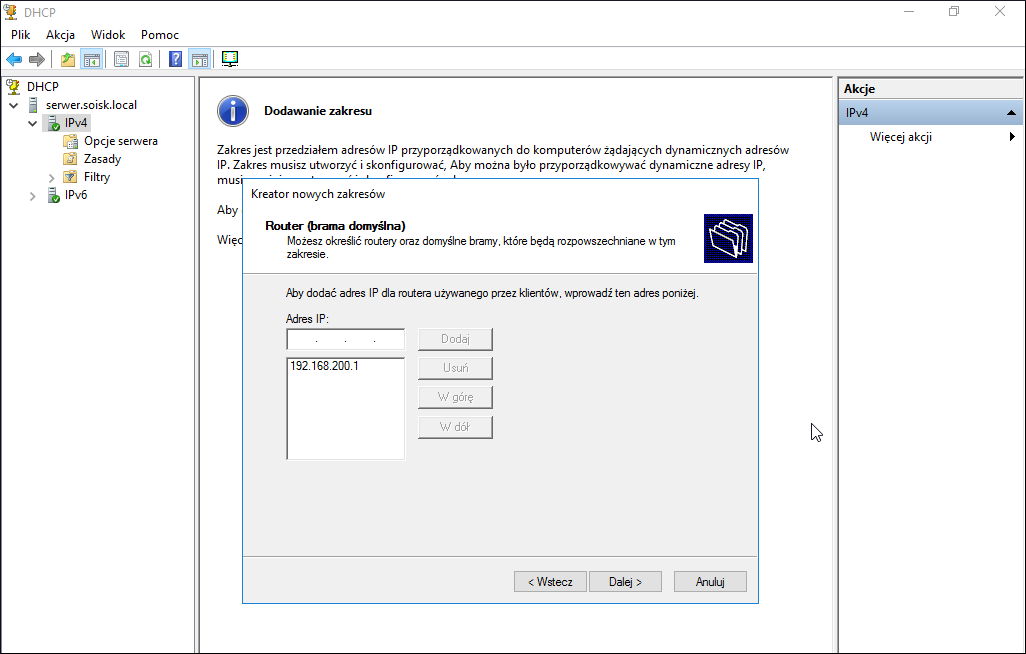Collapse the IPv4 tree node
1026x654 pixels.
tap(32, 123)
